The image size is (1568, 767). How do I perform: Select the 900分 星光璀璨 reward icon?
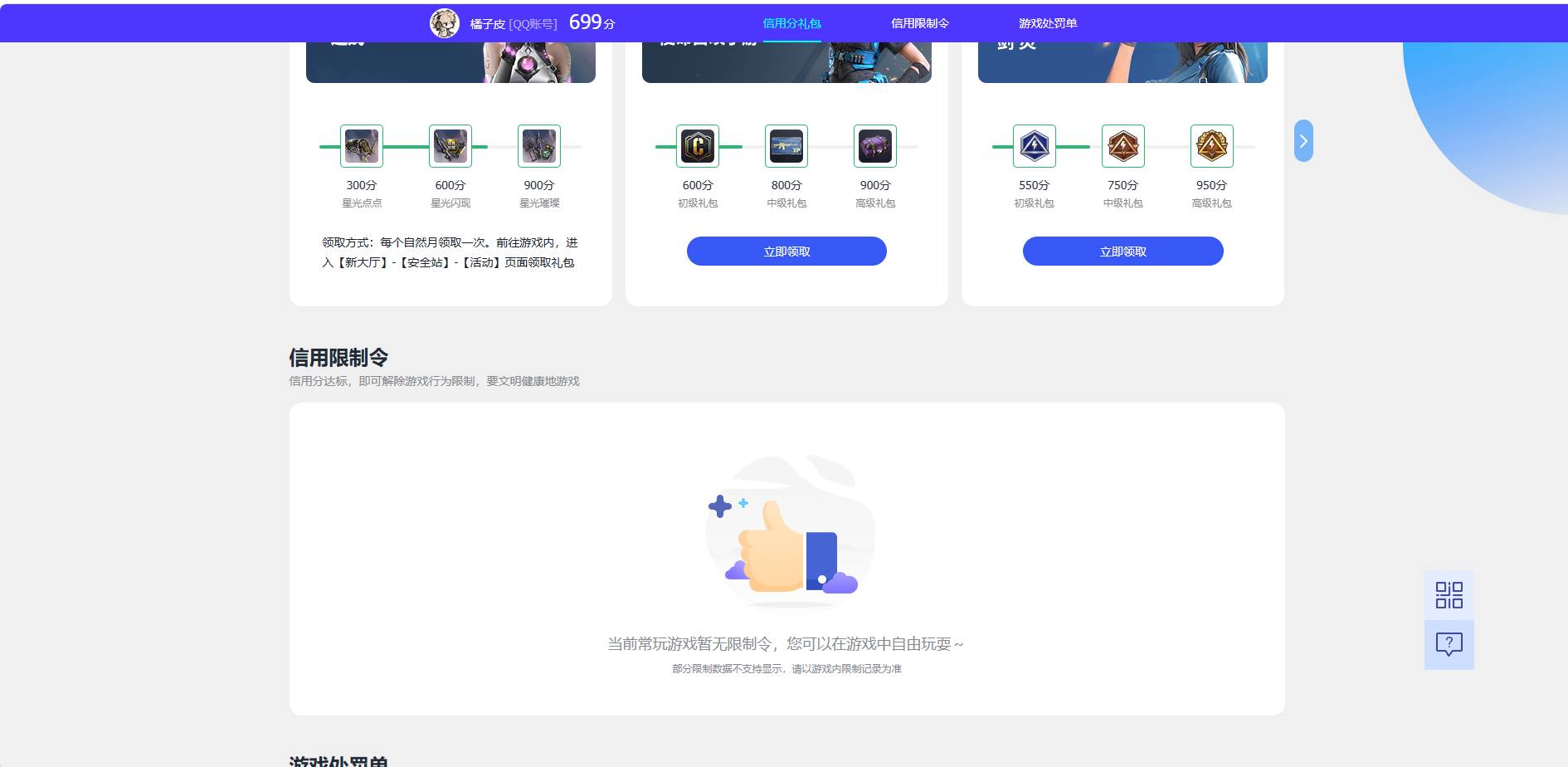[539, 146]
